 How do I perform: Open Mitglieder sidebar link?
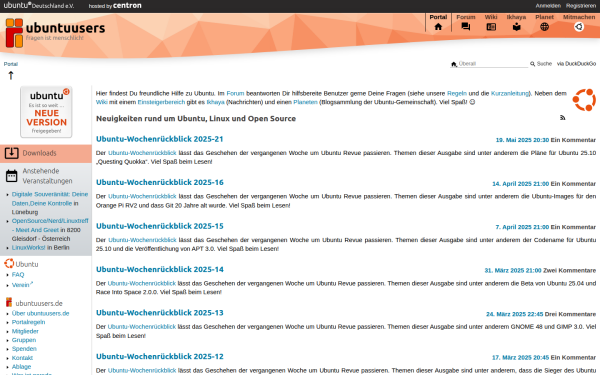coord(25,331)
